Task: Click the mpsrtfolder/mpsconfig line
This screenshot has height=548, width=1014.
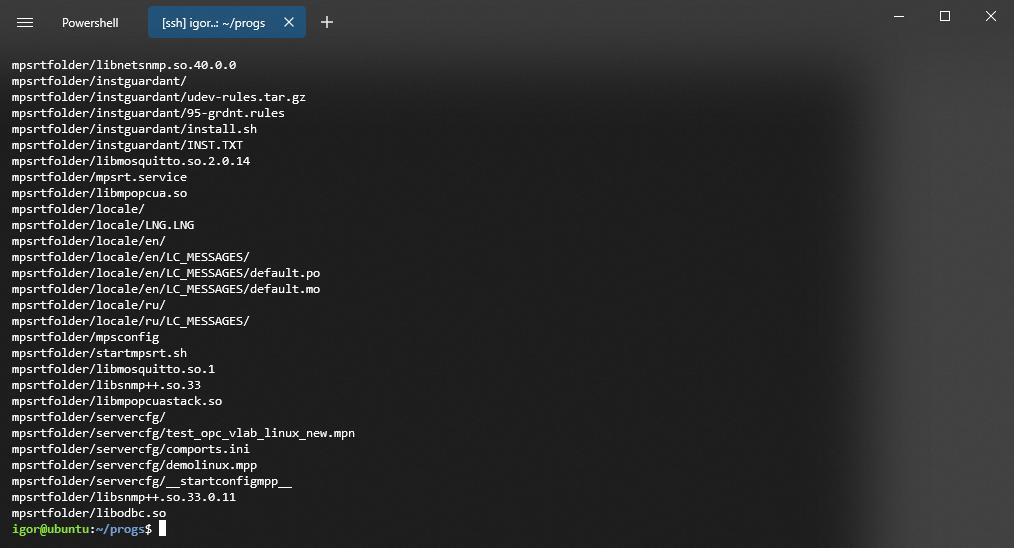Action: pyautogui.click(x=85, y=337)
